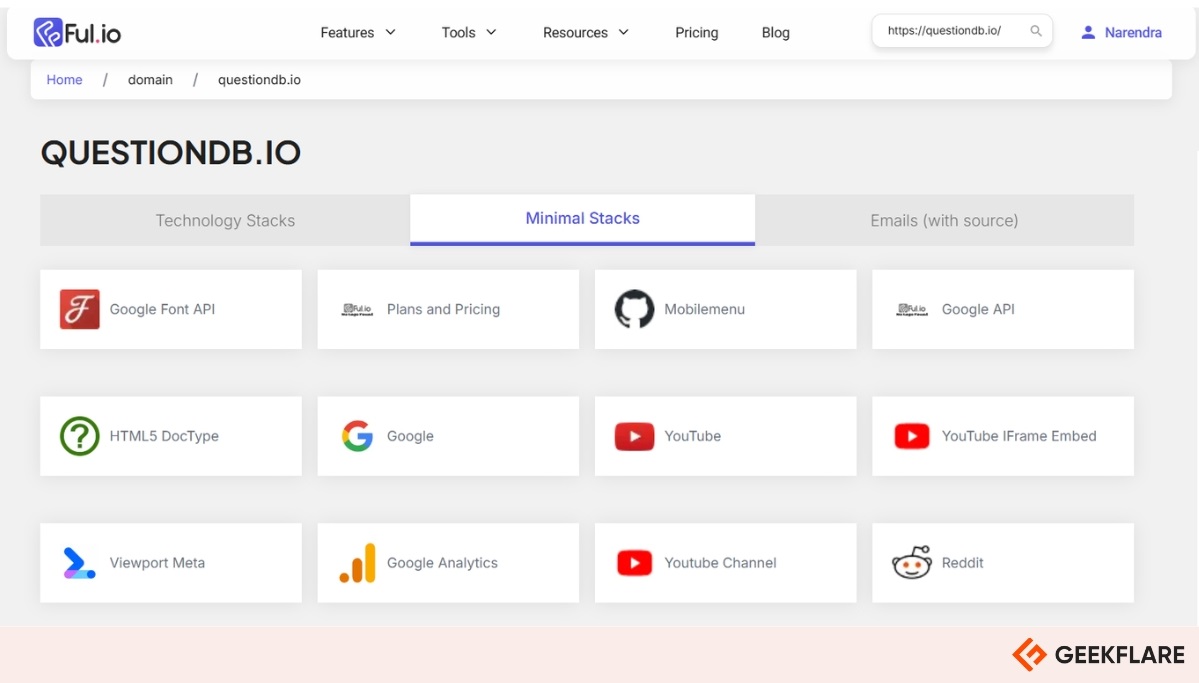This screenshot has width=1199, height=683.
Task: Click the Viewport Meta icon
Action: point(80,563)
